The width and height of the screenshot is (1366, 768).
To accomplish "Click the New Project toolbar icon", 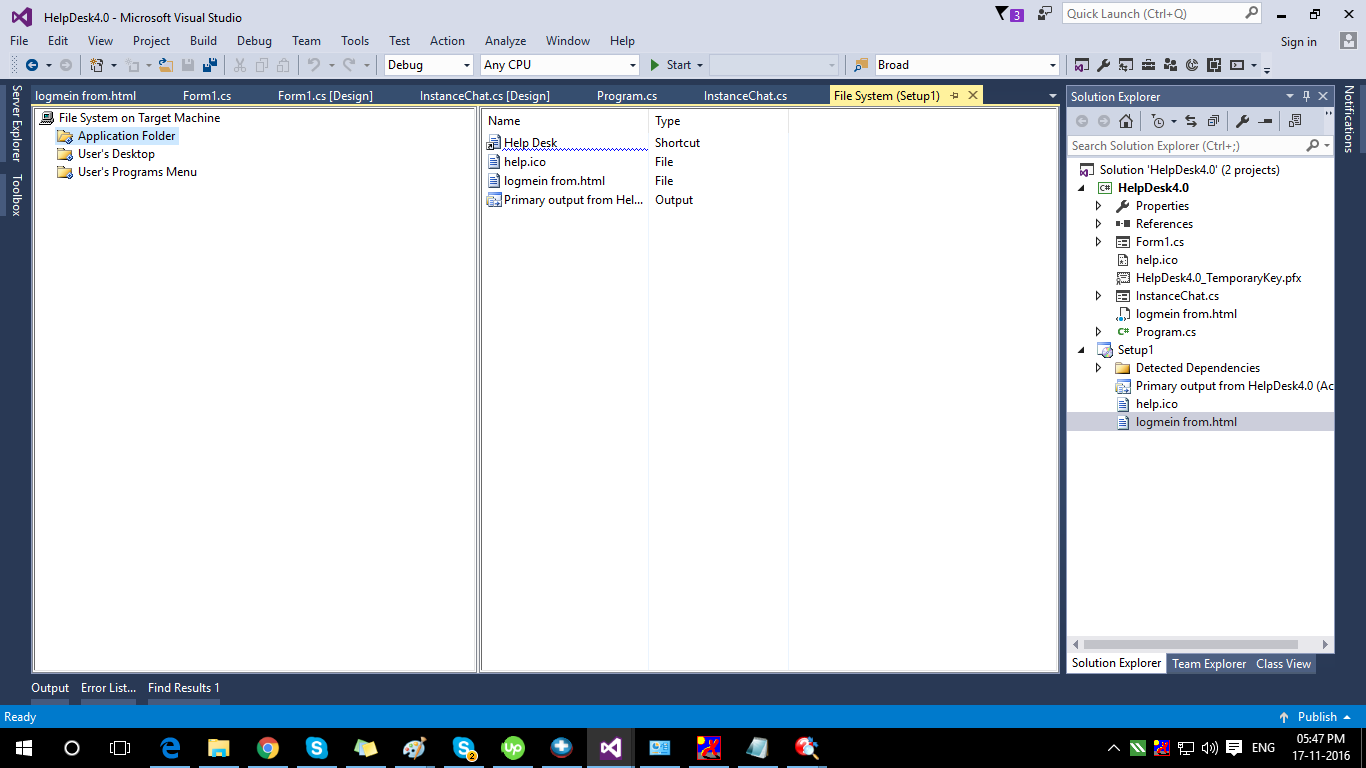I will click(x=96, y=65).
